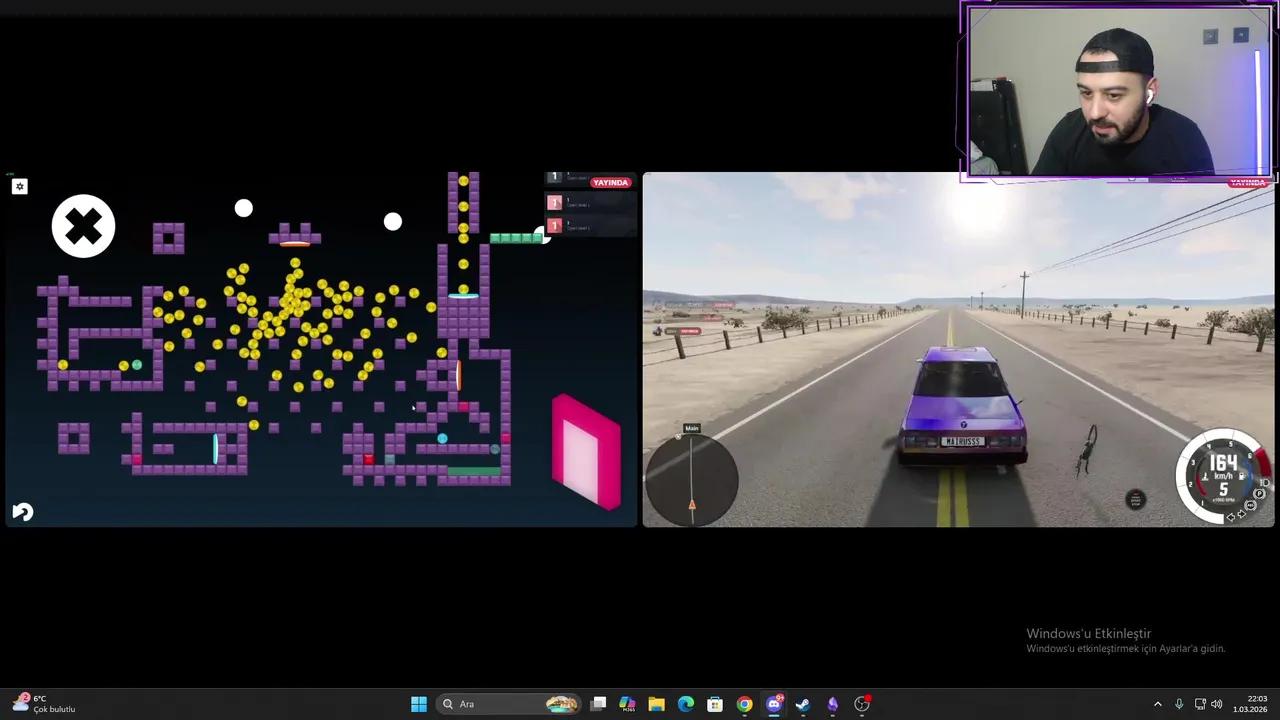
Task: Click the right turn signal arrow
Action: [x=1242, y=514]
